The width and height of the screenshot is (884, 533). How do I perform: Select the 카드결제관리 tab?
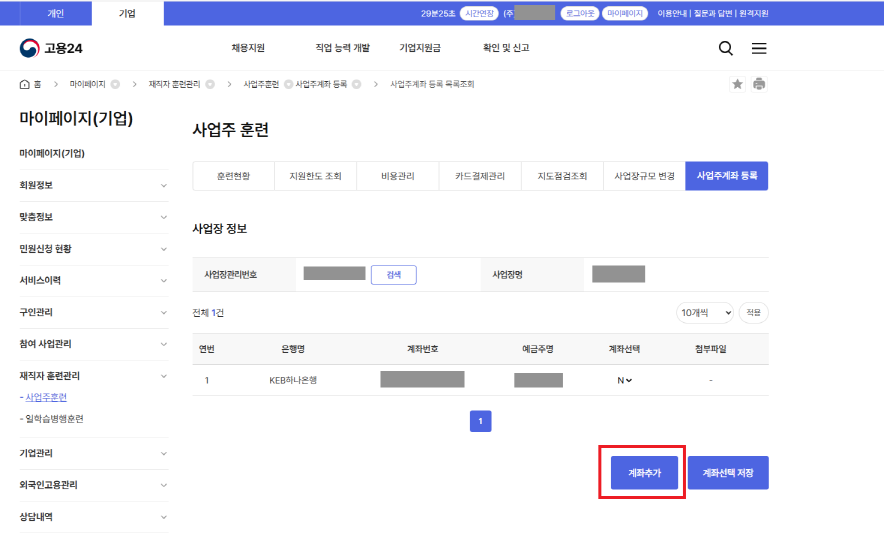479,176
